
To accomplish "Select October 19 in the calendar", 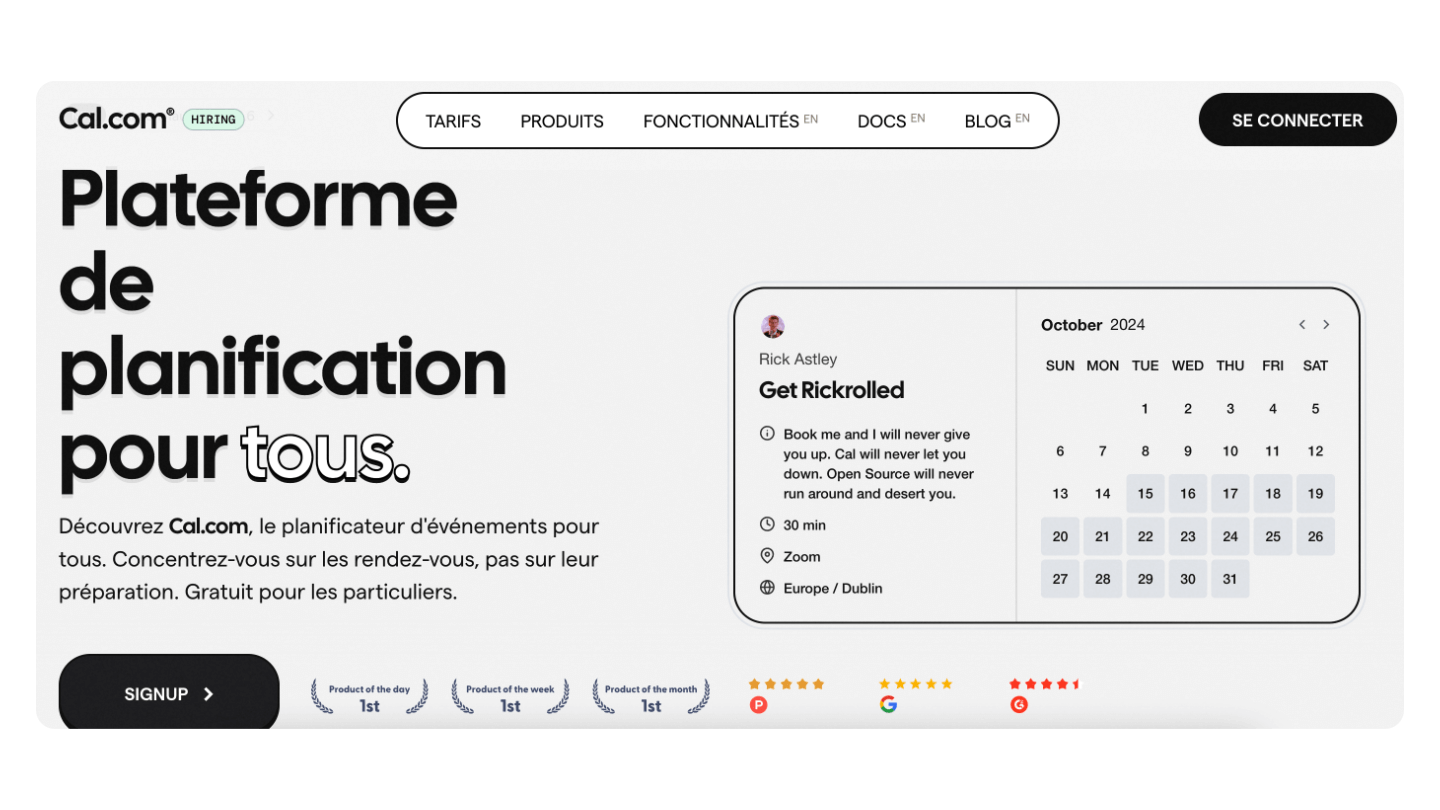I will pyautogui.click(x=1315, y=493).
